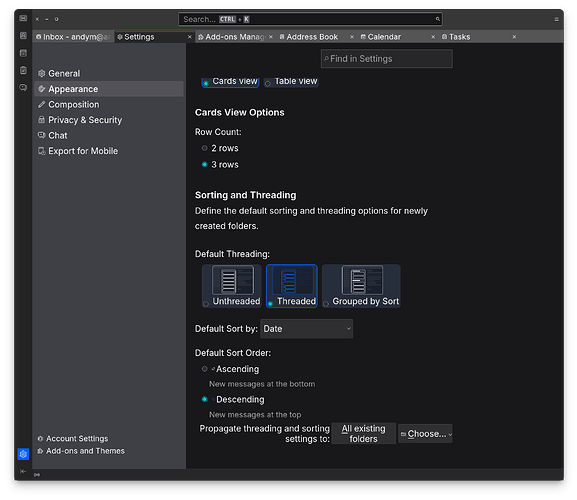Open the hamburger app menu

pyautogui.click(x=556, y=19)
